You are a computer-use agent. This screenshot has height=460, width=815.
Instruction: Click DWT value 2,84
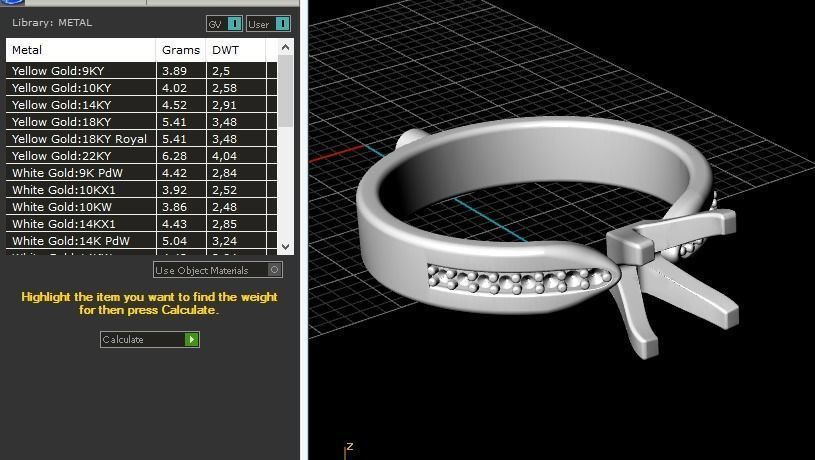(x=224, y=173)
